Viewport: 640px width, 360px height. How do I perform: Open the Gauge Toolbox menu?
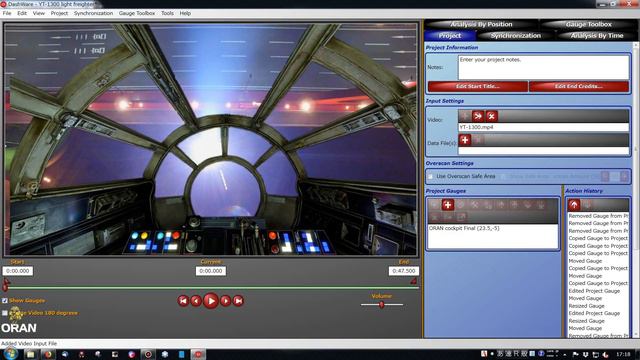point(137,13)
